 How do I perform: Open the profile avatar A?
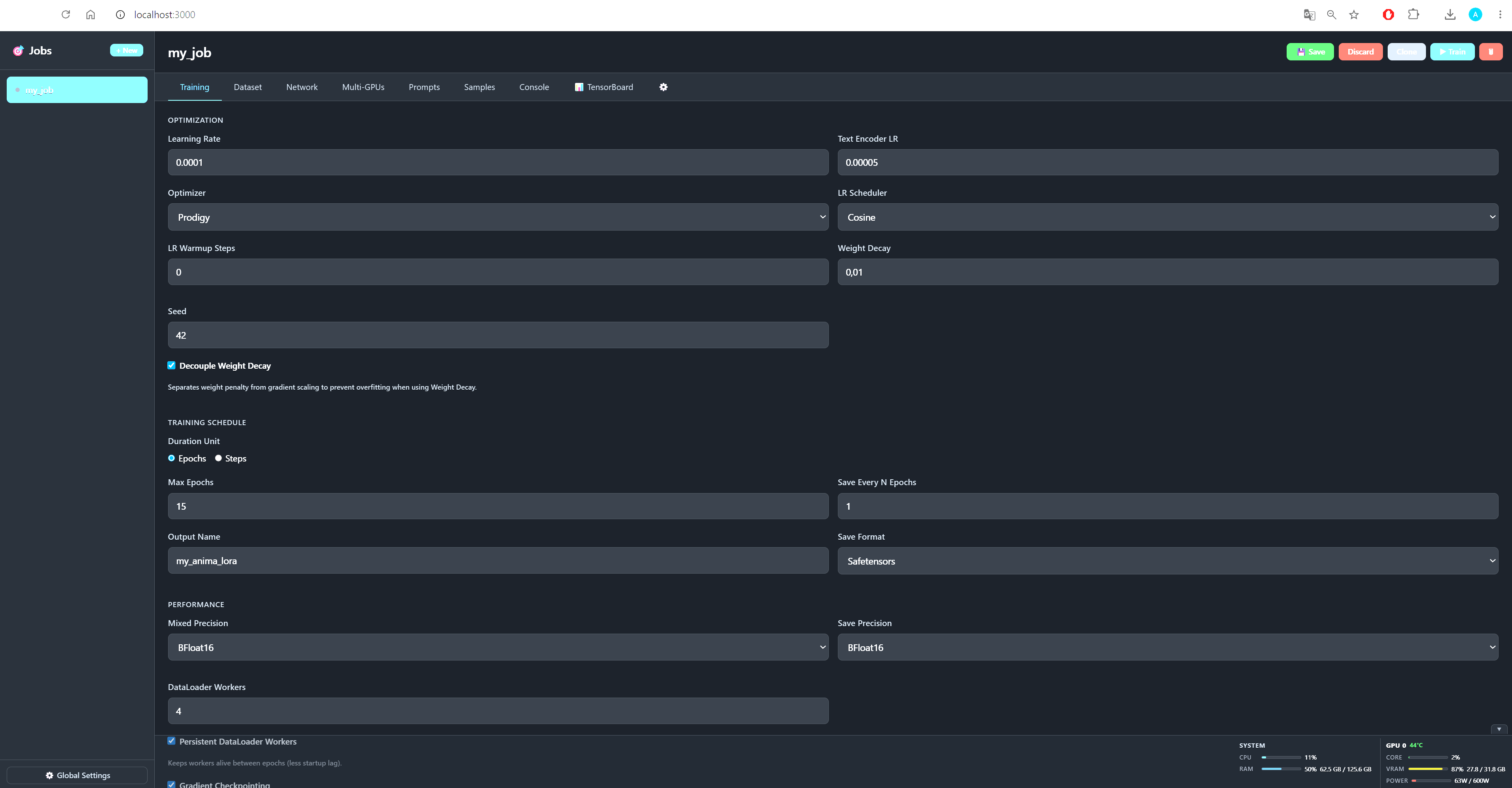coord(1475,15)
